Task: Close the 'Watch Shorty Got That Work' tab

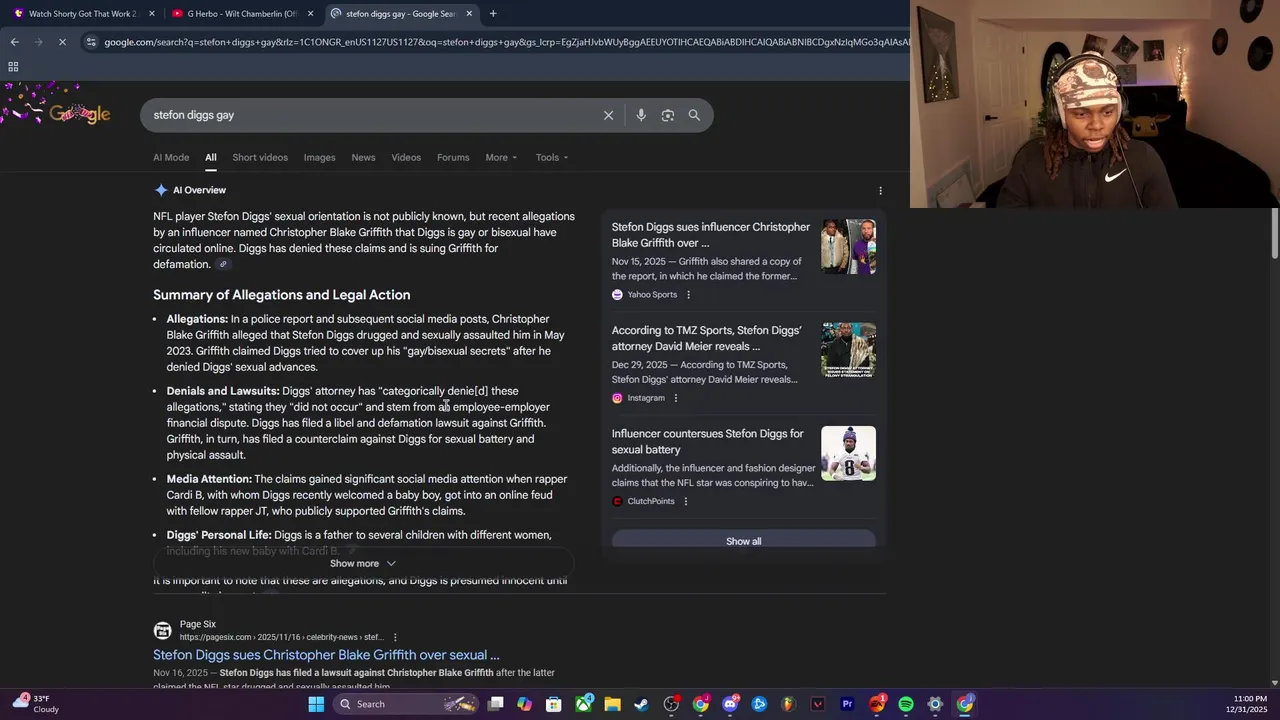Action: point(152,14)
